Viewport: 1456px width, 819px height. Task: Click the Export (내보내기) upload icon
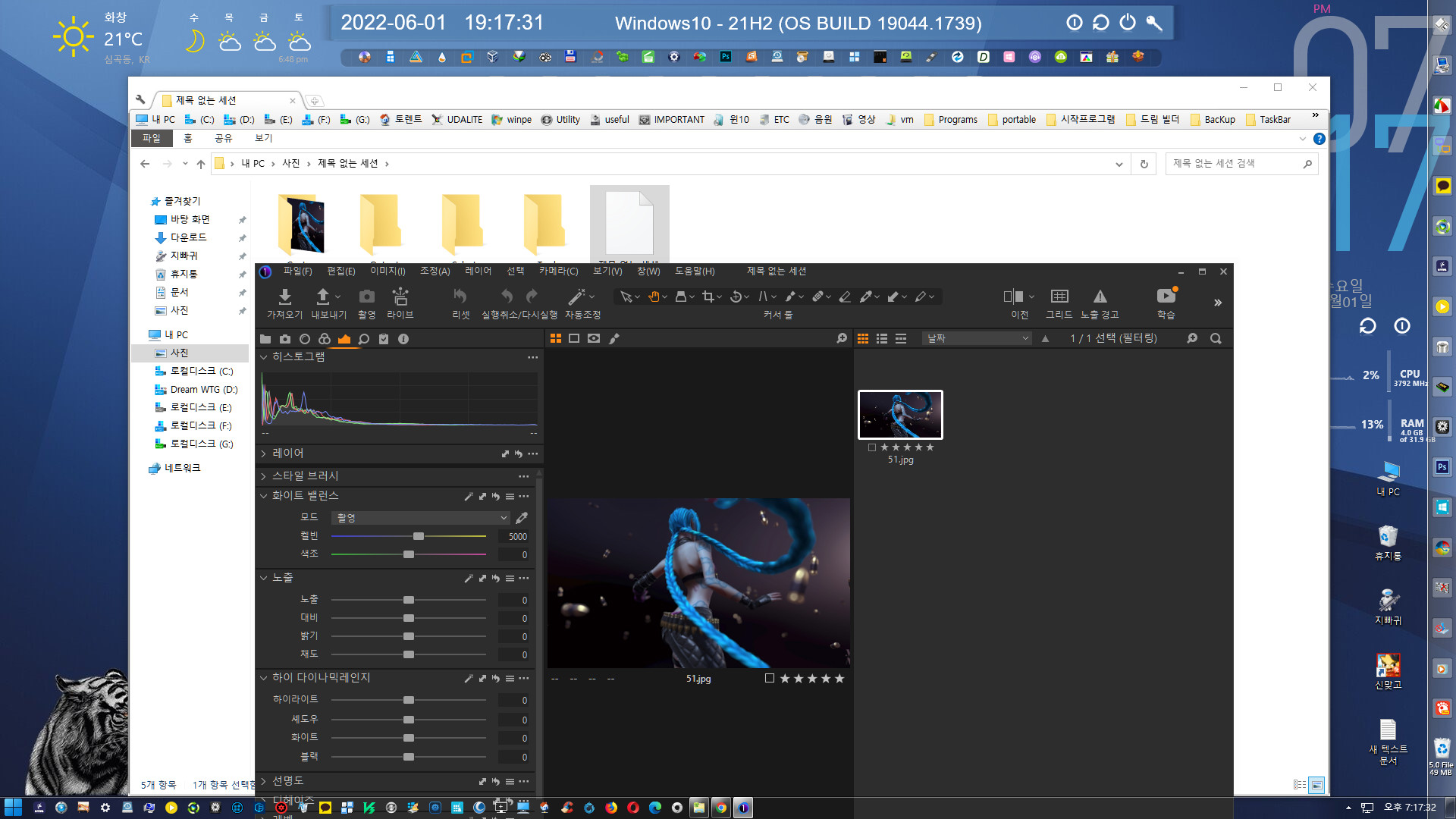tap(323, 297)
